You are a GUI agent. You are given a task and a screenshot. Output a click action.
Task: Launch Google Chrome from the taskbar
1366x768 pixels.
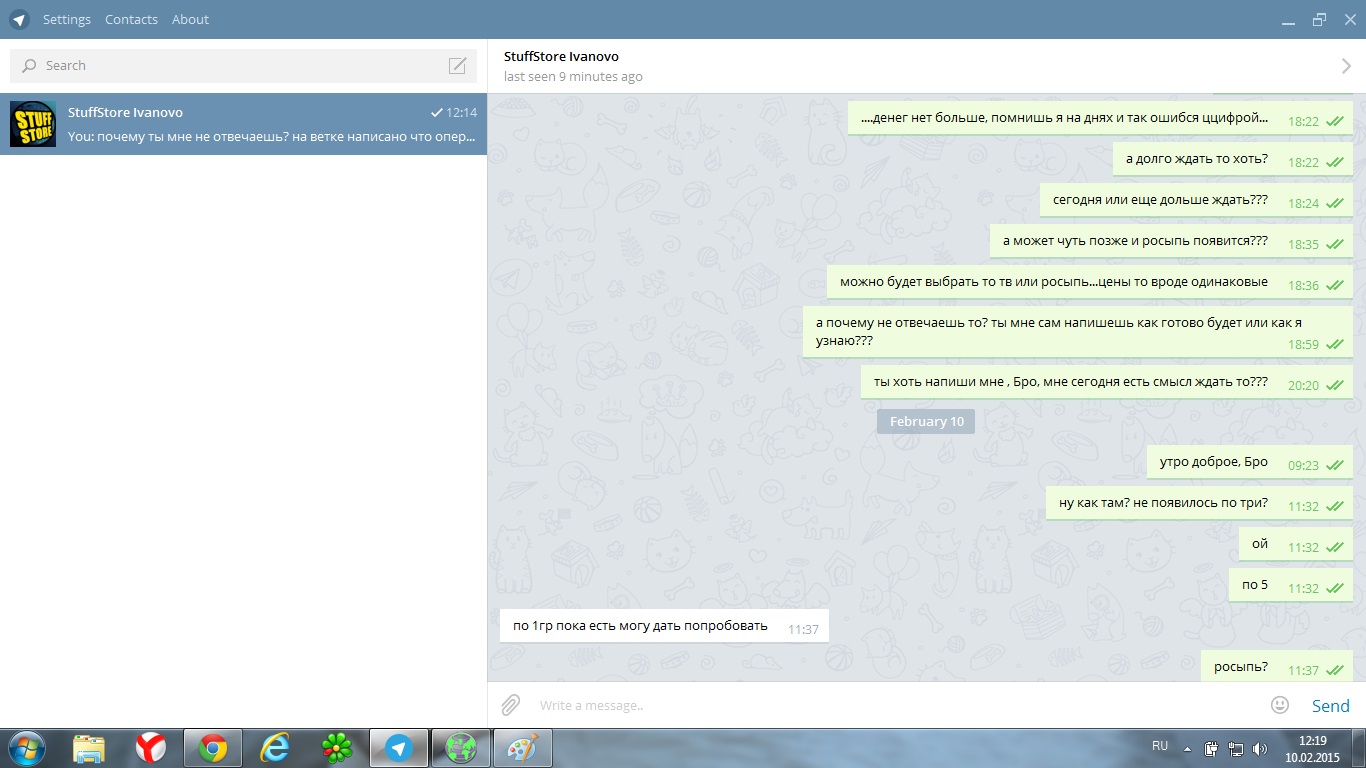[x=212, y=748]
